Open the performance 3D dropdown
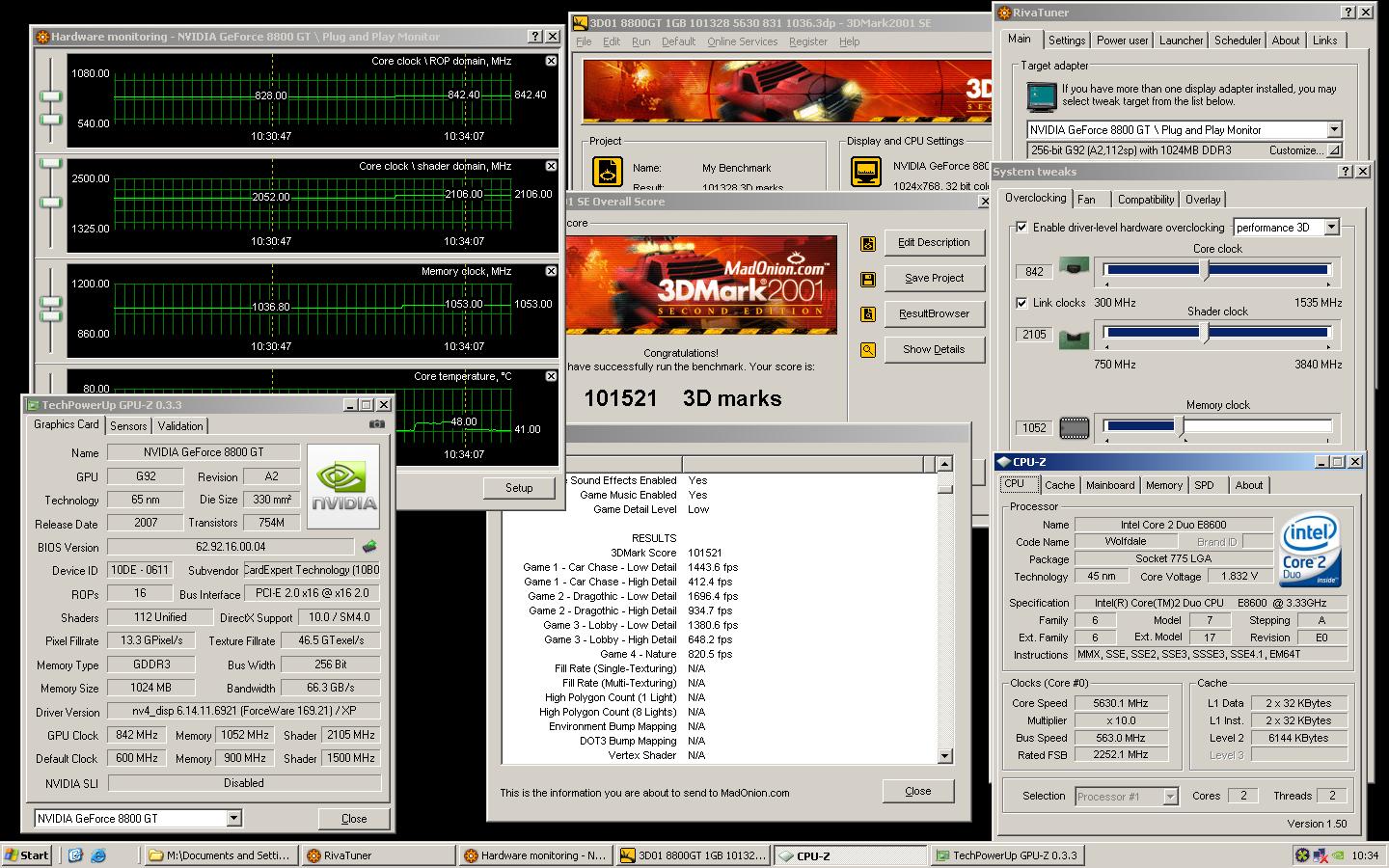The image size is (1389, 868). 1331,228
